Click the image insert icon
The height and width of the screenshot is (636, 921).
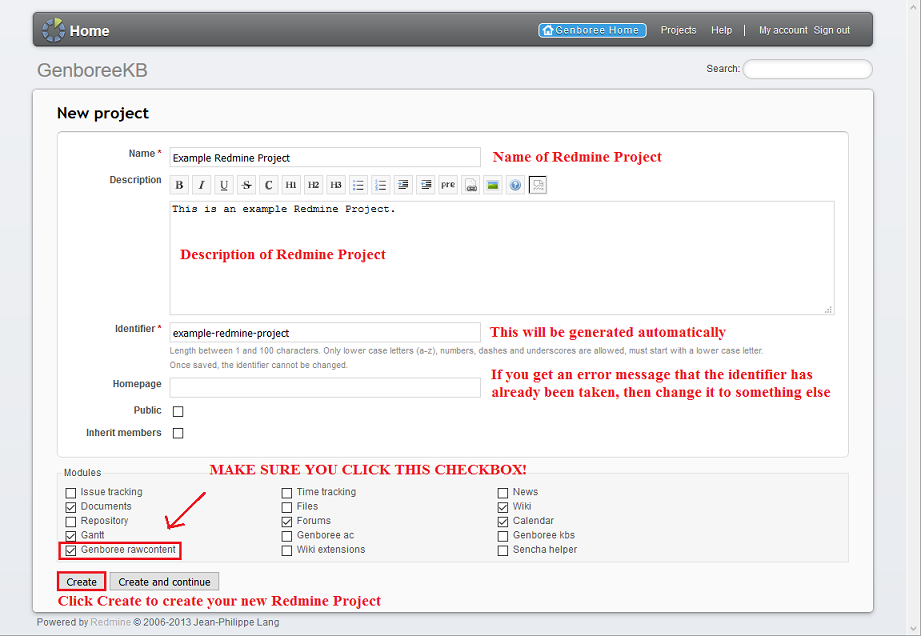click(493, 185)
